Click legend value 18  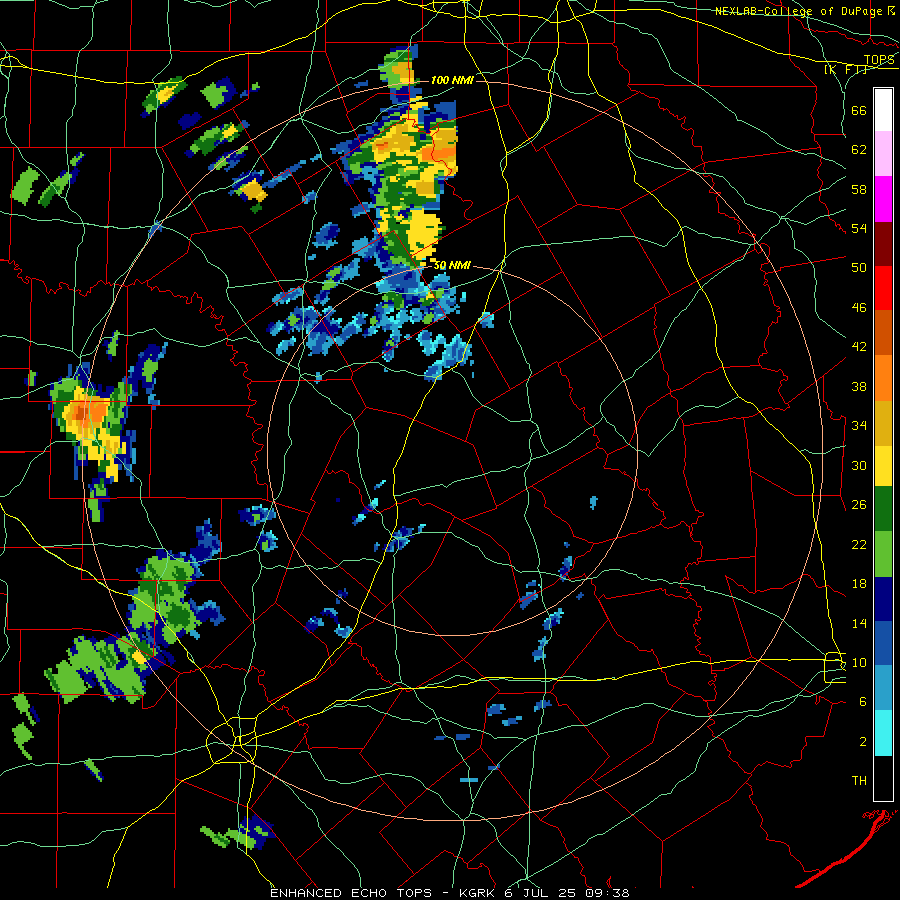coord(859,584)
